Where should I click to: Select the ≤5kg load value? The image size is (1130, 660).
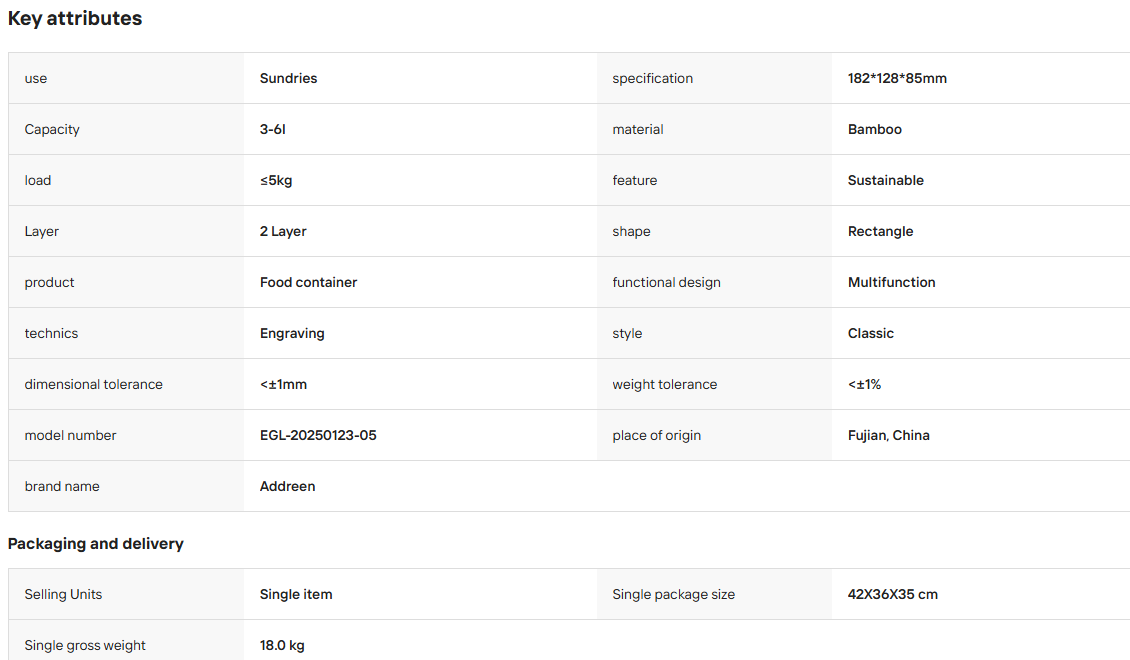pyautogui.click(x=276, y=181)
